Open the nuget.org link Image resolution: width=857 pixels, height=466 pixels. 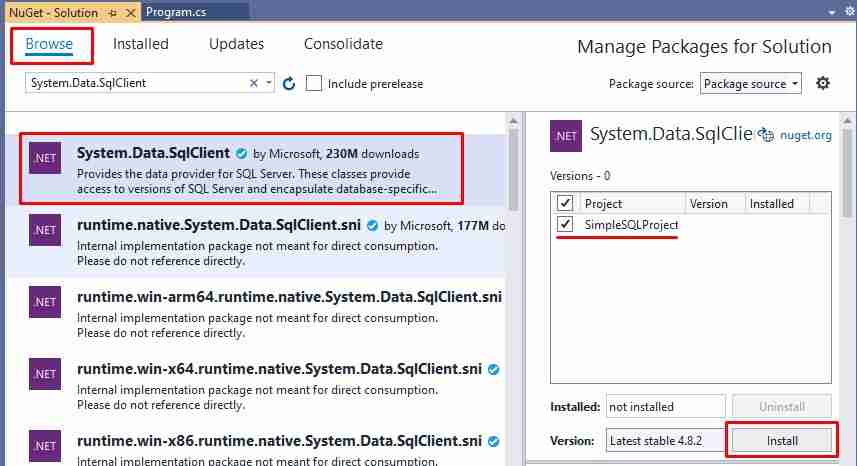pyautogui.click(x=806, y=135)
